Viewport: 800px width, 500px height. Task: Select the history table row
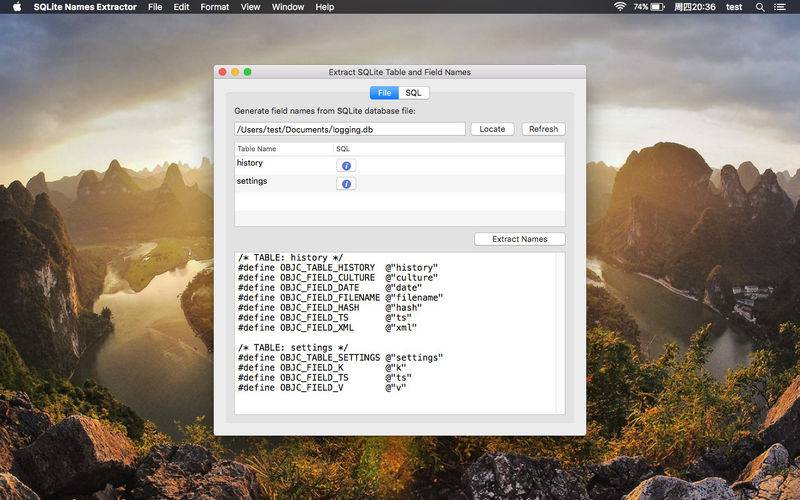pyautogui.click(x=399, y=165)
